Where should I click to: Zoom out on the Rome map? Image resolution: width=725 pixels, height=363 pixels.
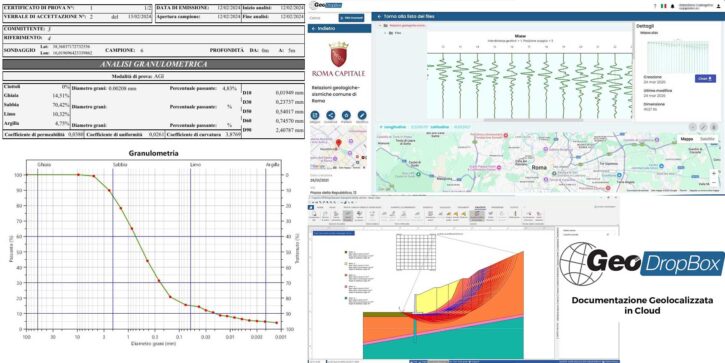click(x=714, y=182)
